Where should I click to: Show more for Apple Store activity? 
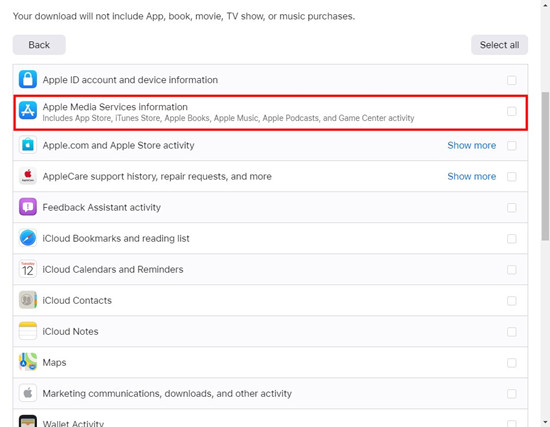(471, 145)
